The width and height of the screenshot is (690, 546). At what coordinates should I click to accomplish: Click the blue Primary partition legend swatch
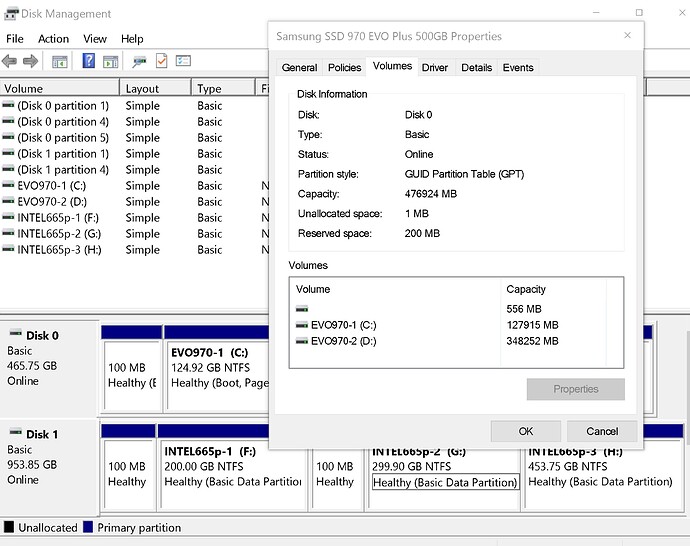[88, 527]
